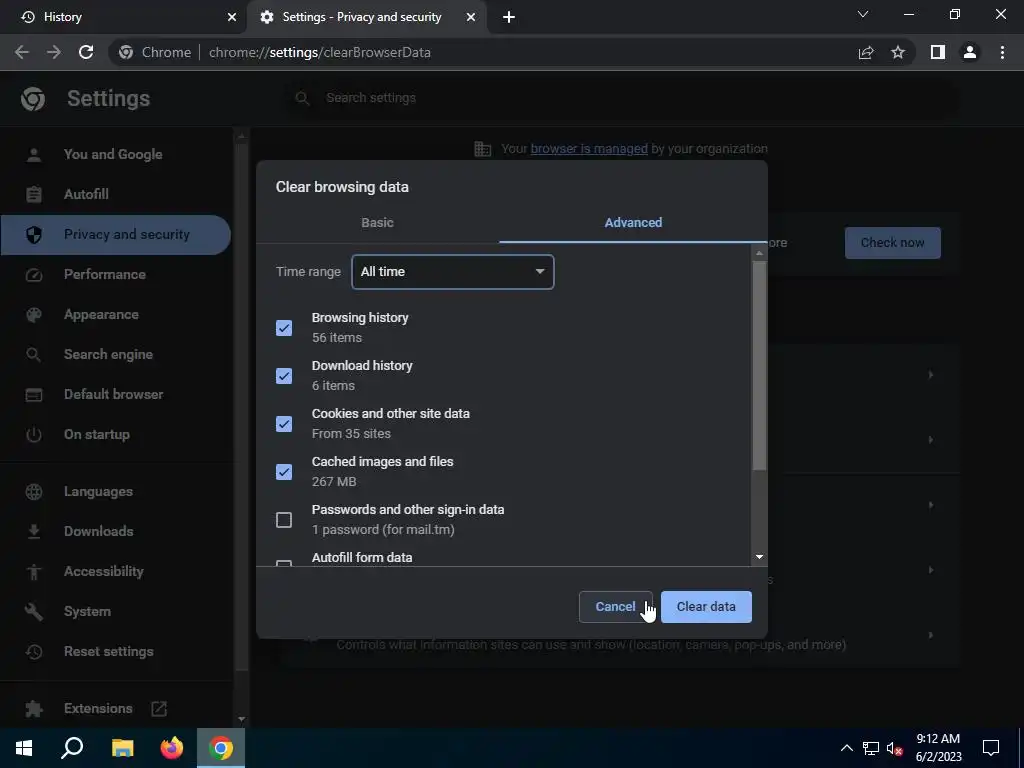Viewport: 1024px width, 768px height.
Task: Click the Chrome taskbar icon
Action: (x=221, y=748)
